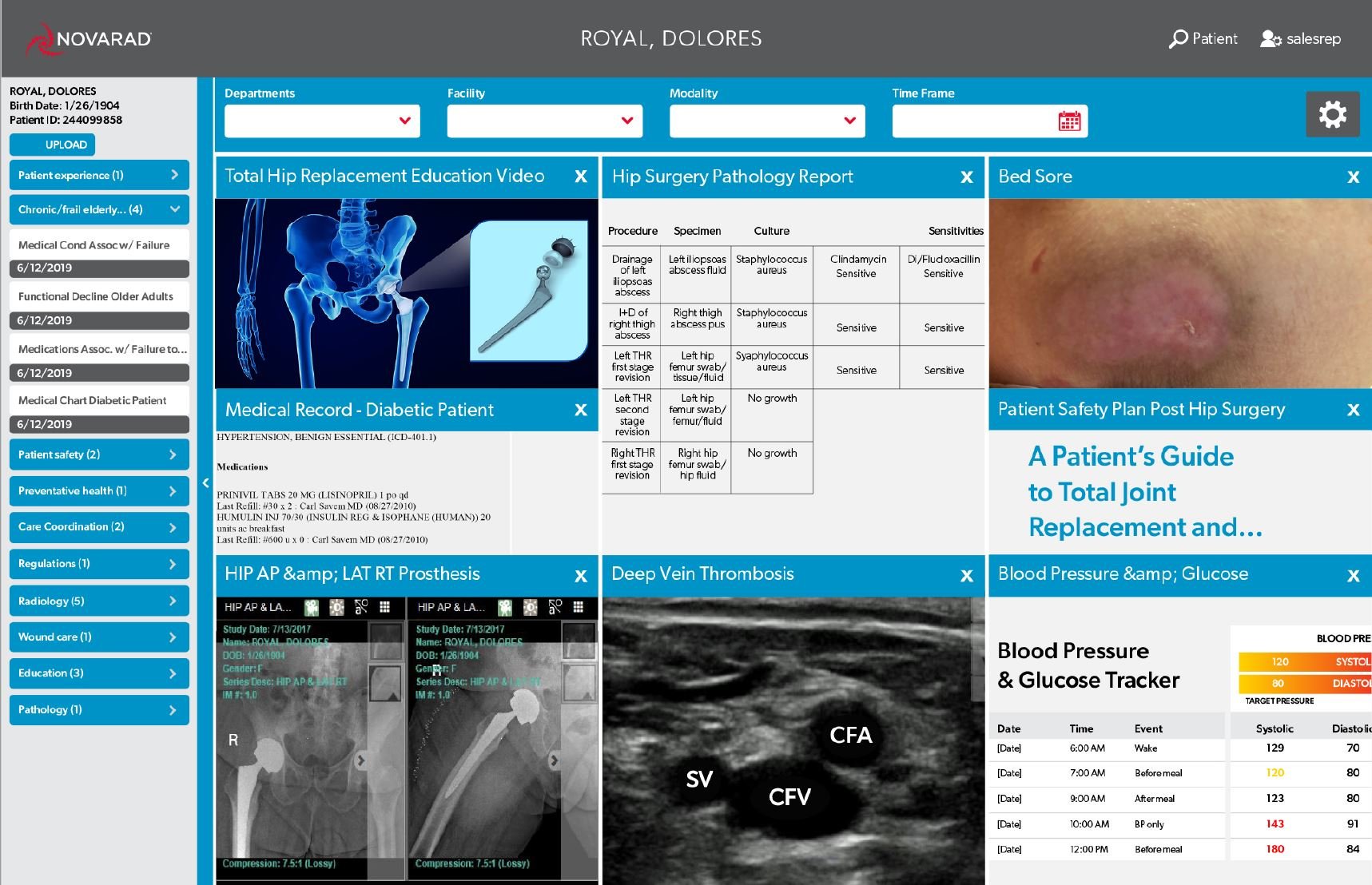Hide annotations on the right X-ray image

tap(555, 608)
